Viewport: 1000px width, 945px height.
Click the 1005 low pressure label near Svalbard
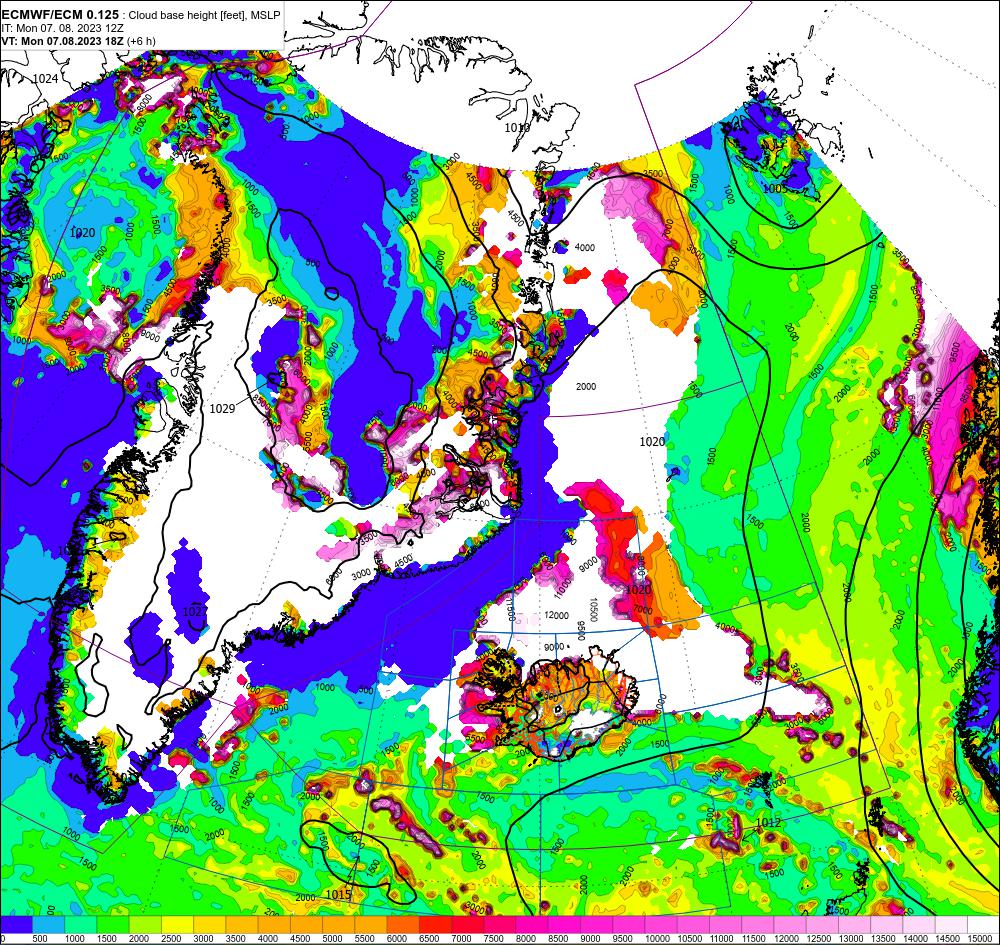[775, 189]
